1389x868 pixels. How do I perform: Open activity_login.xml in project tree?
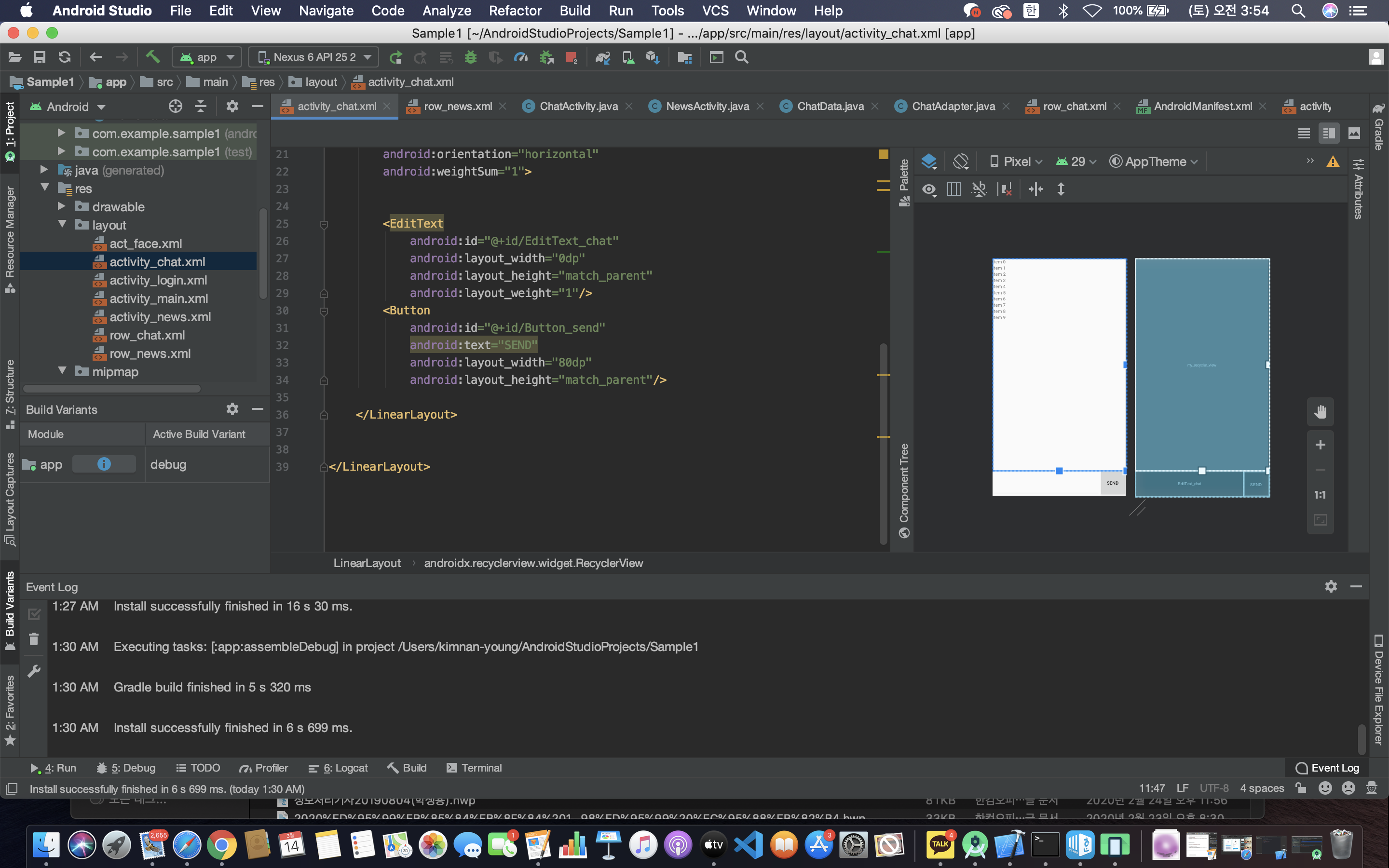[x=158, y=280]
